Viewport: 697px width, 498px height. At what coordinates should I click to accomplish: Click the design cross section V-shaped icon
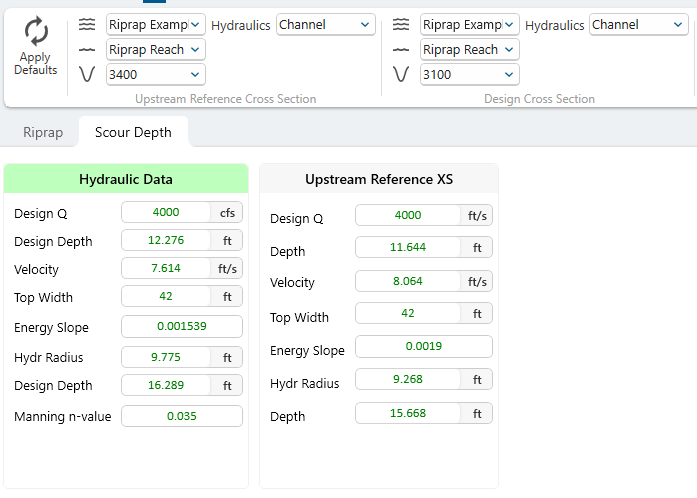401,74
